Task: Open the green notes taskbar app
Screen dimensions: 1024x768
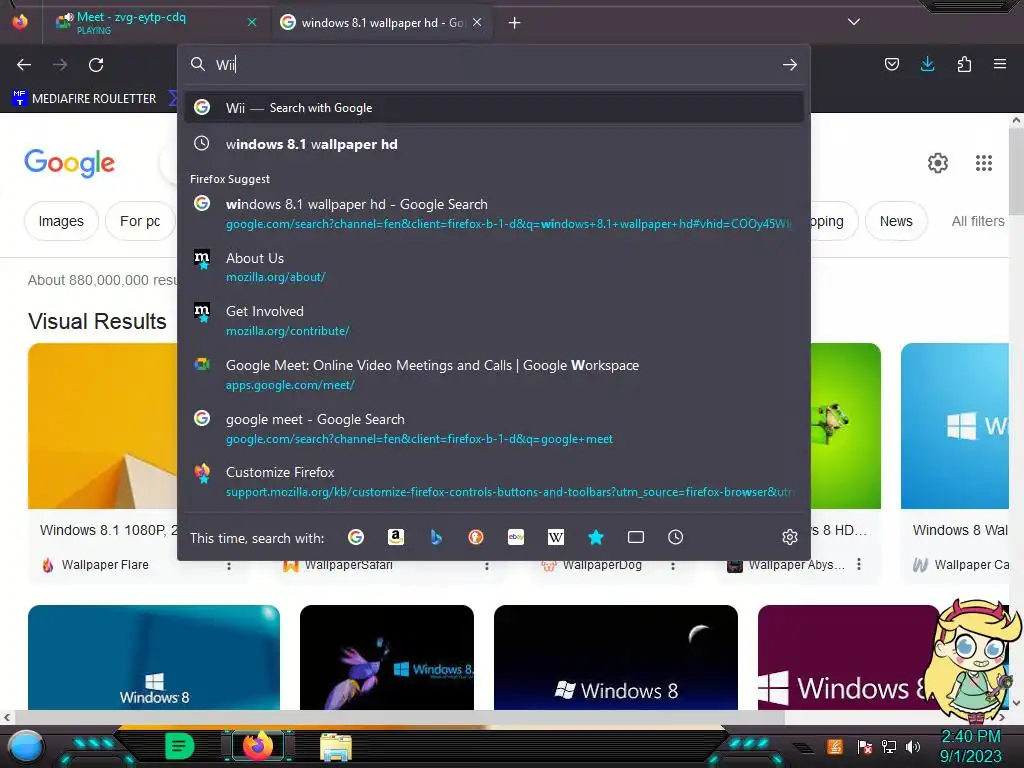Action: [180, 745]
